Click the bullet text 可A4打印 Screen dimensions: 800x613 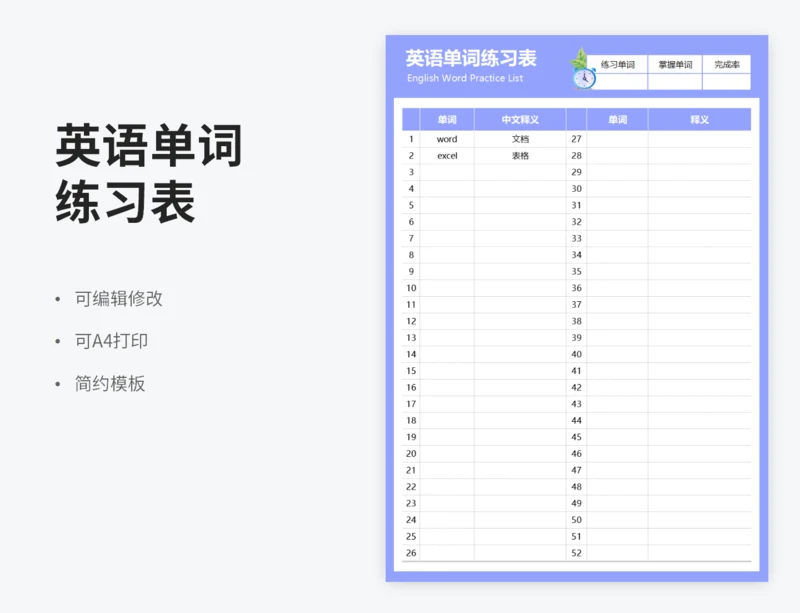[111, 341]
